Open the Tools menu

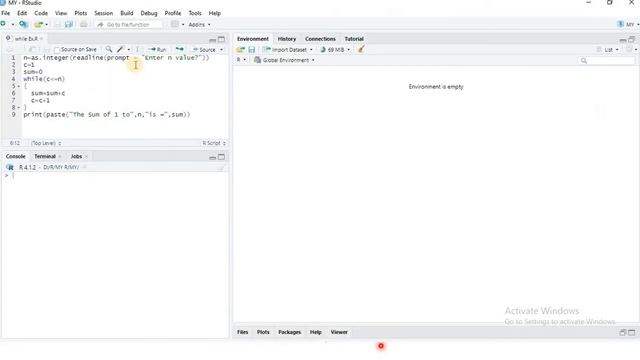click(195, 13)
